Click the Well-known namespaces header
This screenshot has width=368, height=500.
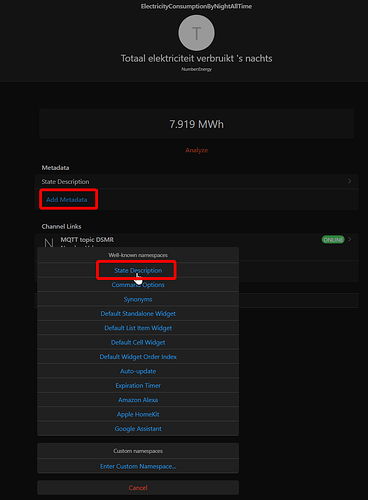point(138,255)
